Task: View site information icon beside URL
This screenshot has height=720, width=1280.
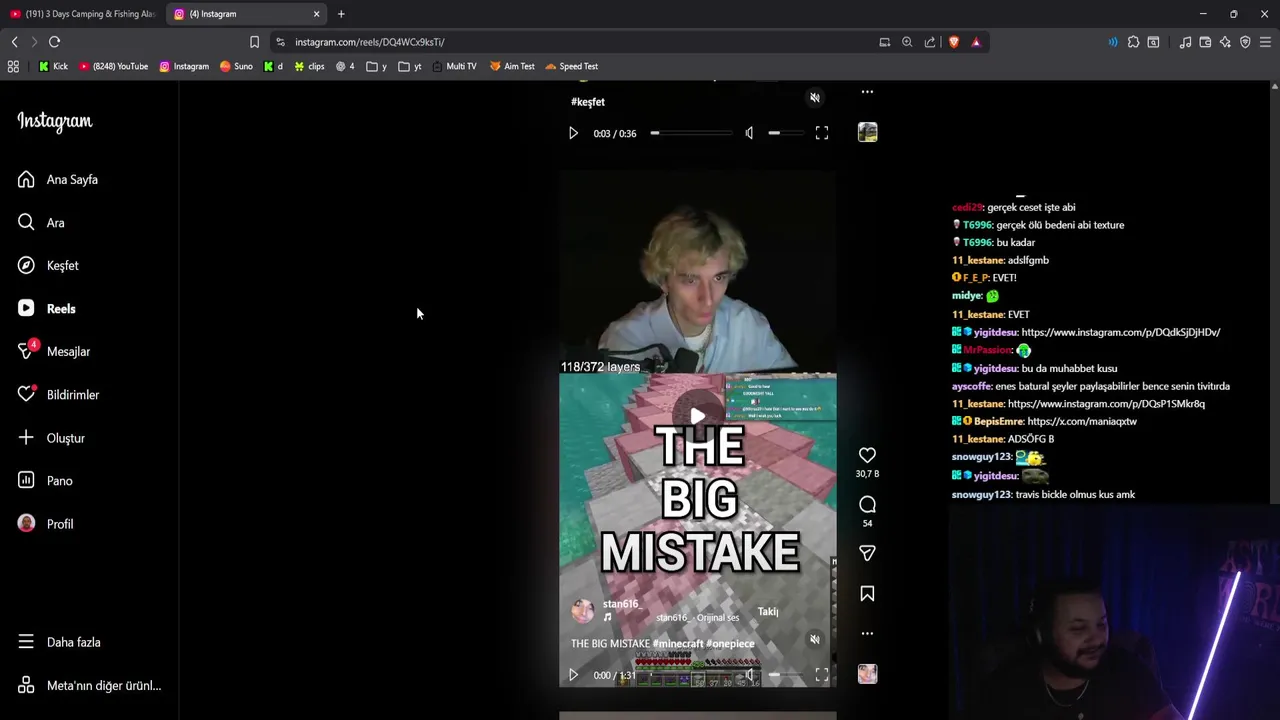Action: (x=280, y=42)
